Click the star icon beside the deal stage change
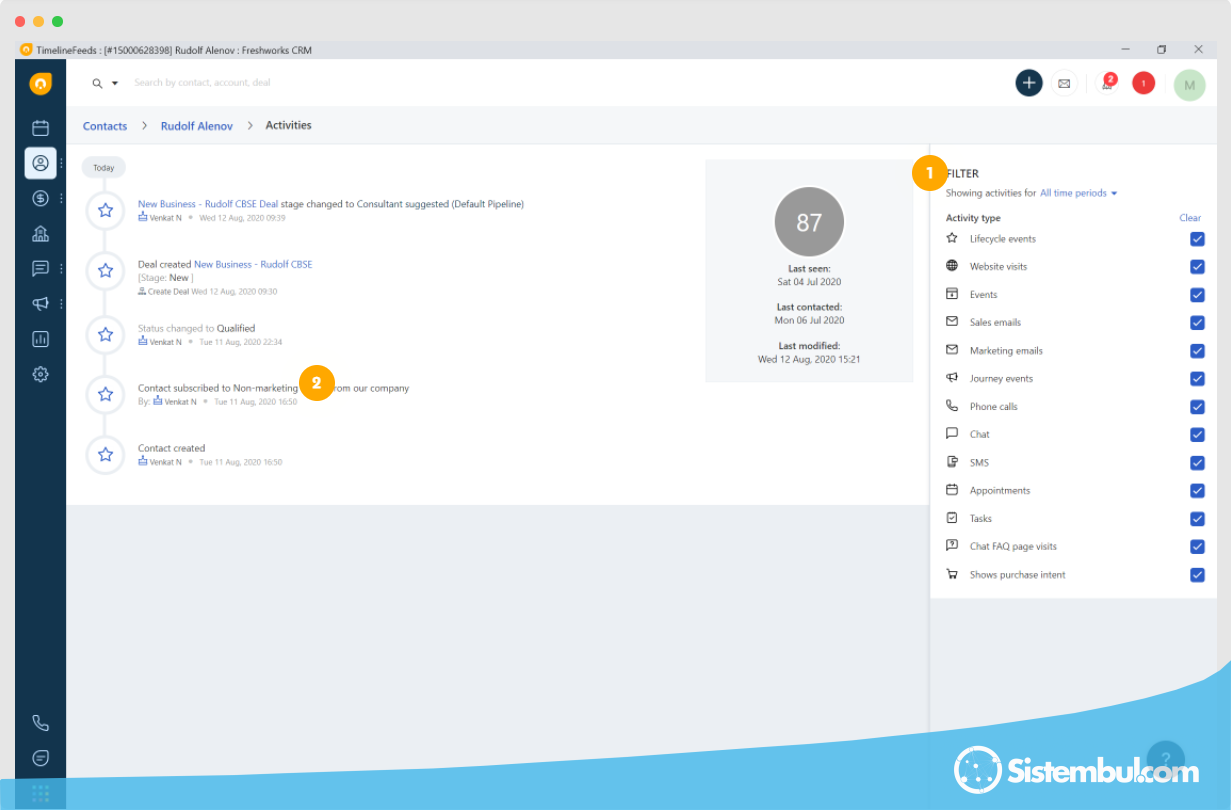The image size is (1231, 810). pos(105,210)
